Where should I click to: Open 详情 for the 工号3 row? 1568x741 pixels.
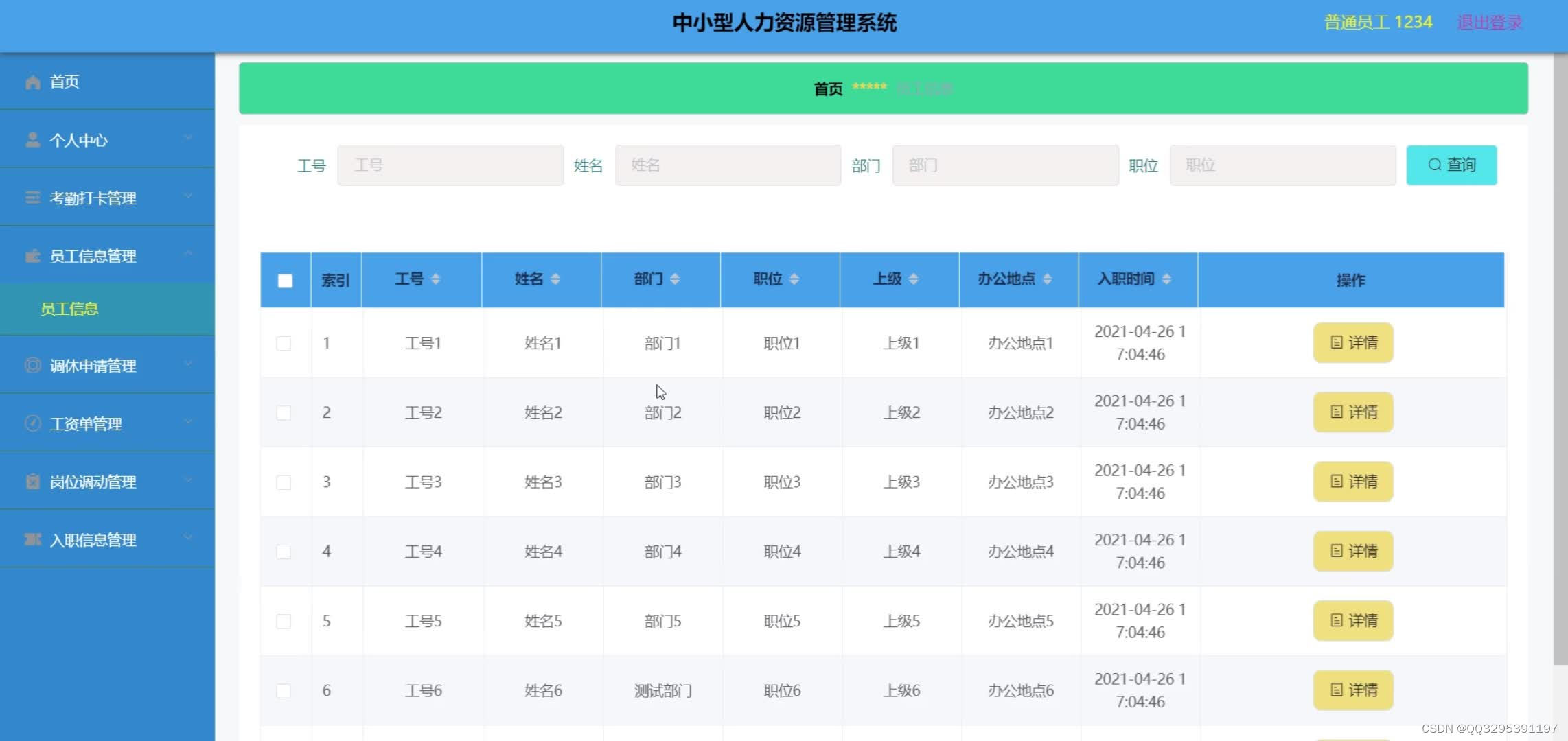1353,482
